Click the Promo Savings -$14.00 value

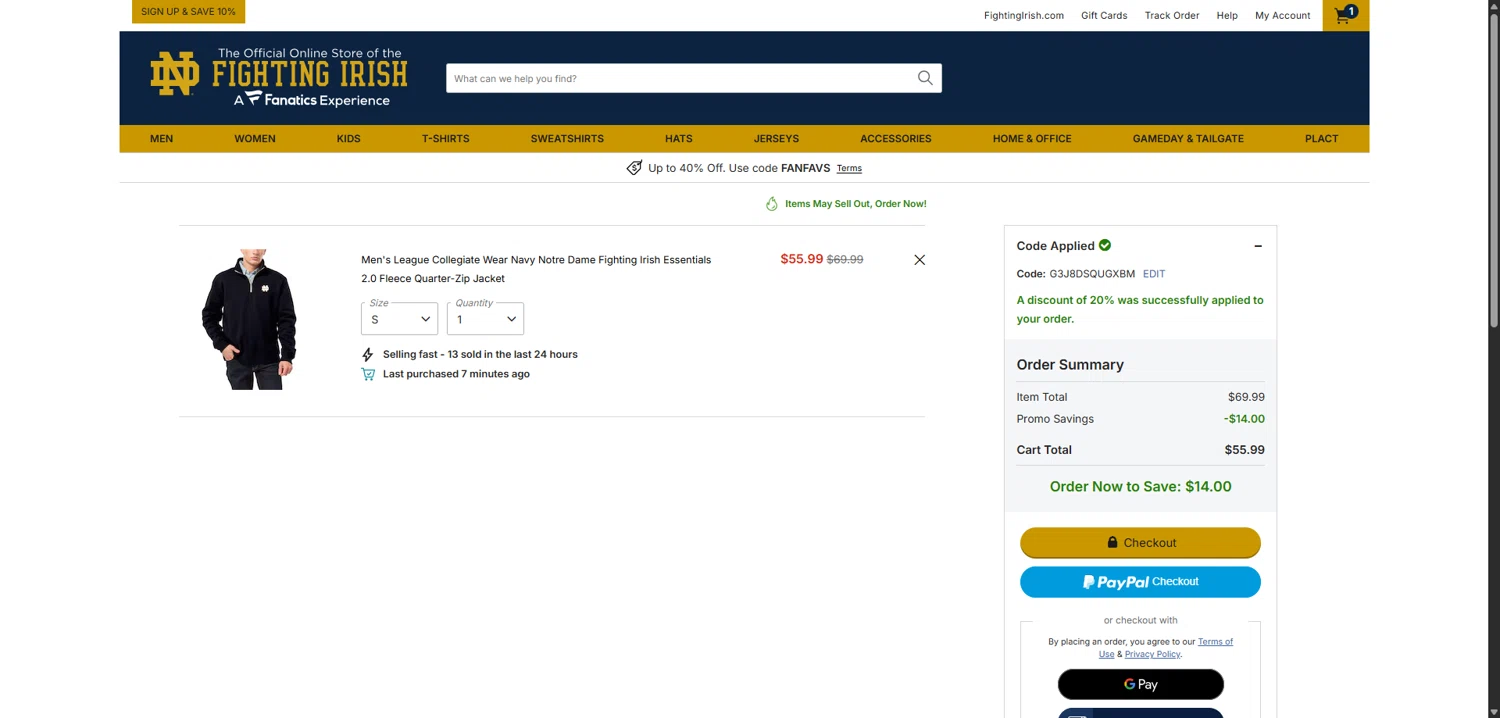(x=1244, y=419)
